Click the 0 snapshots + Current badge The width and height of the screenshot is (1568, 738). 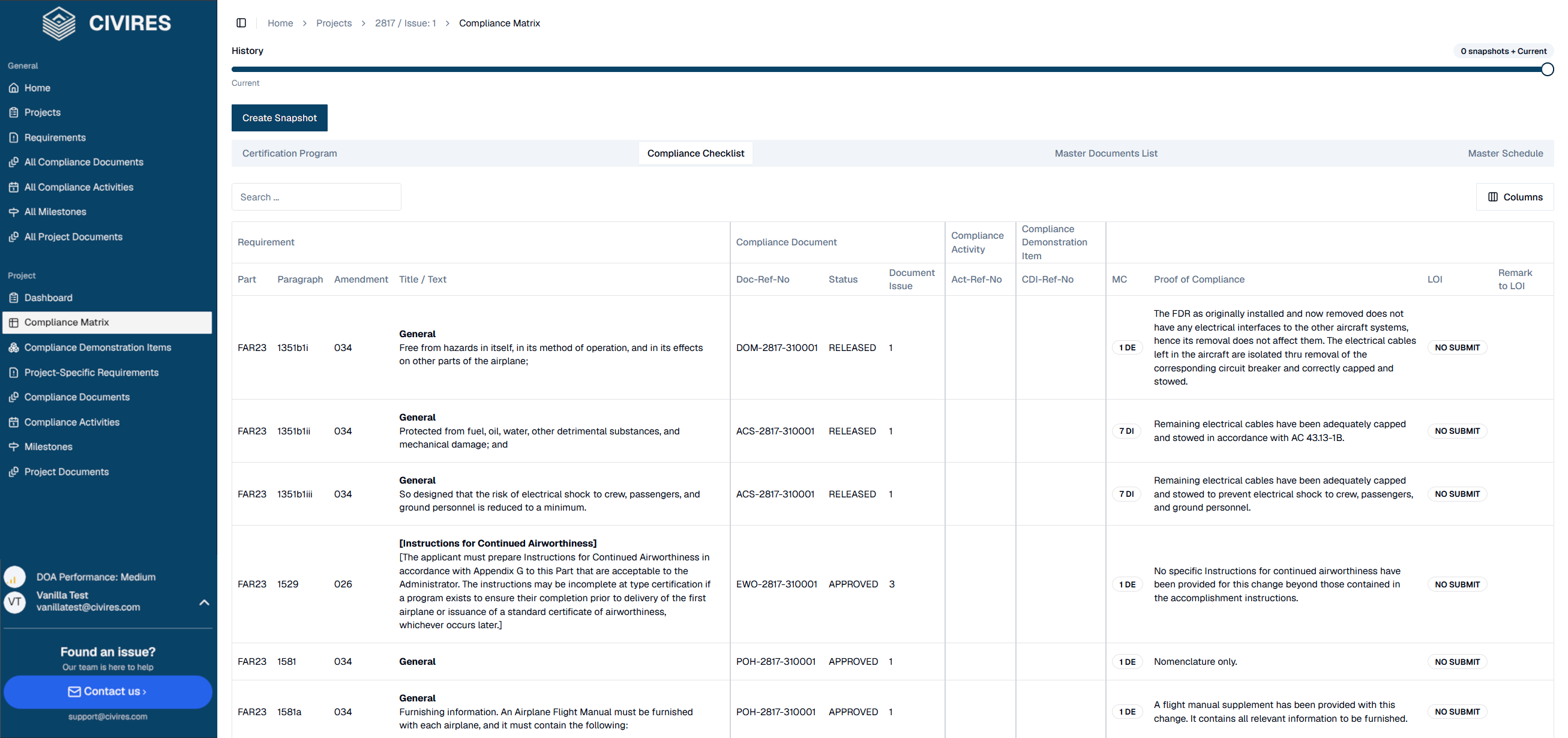[x=1503, y=51]
